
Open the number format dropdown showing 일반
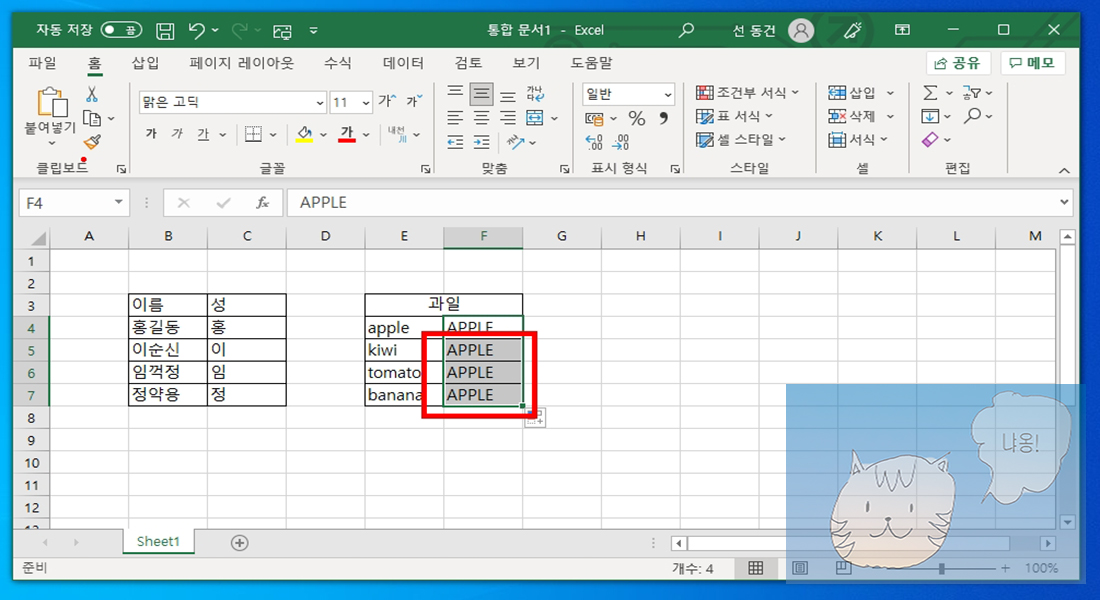(668, 94)
